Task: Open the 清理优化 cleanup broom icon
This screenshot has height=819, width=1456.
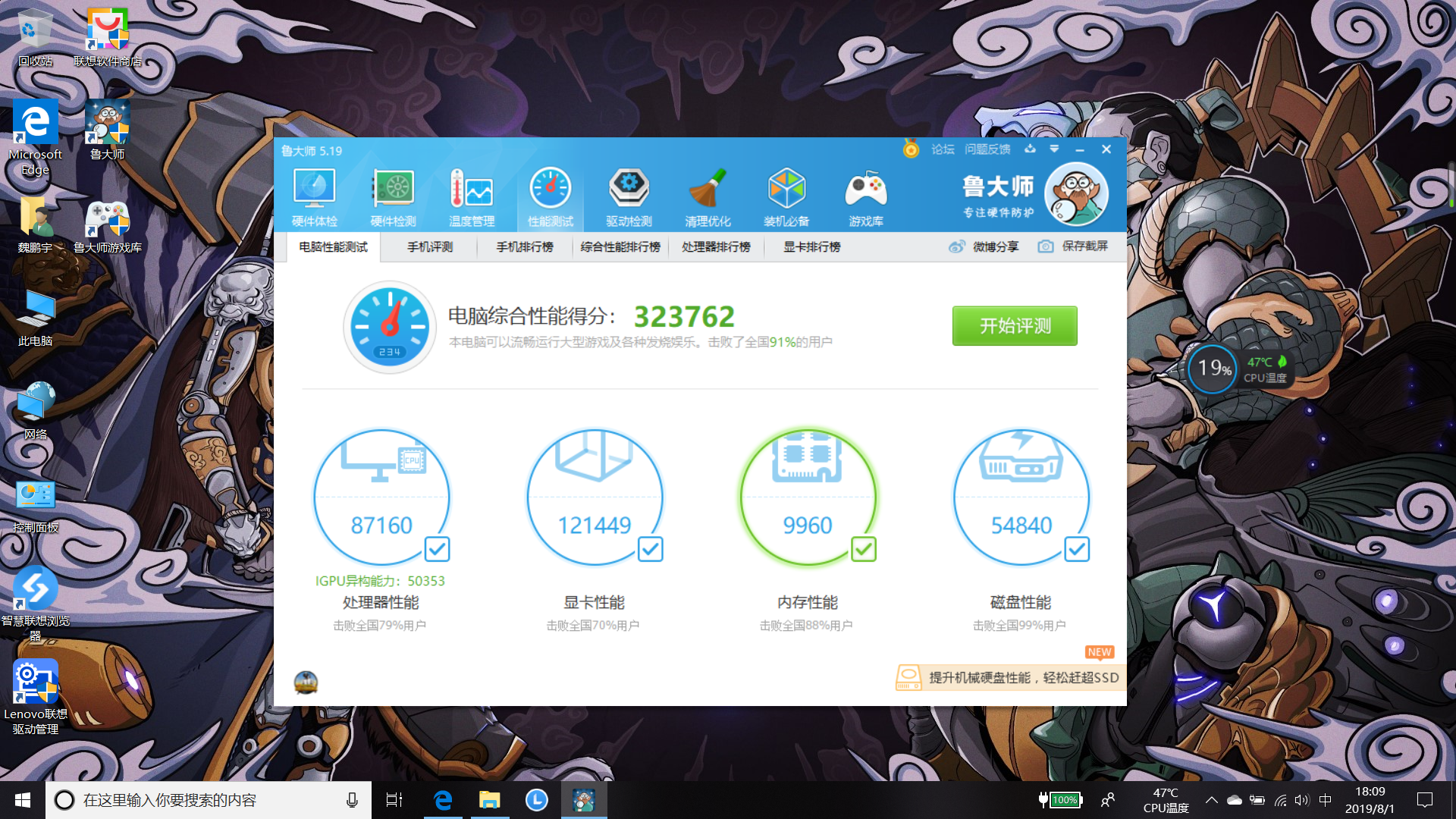Action: [708, 197]
